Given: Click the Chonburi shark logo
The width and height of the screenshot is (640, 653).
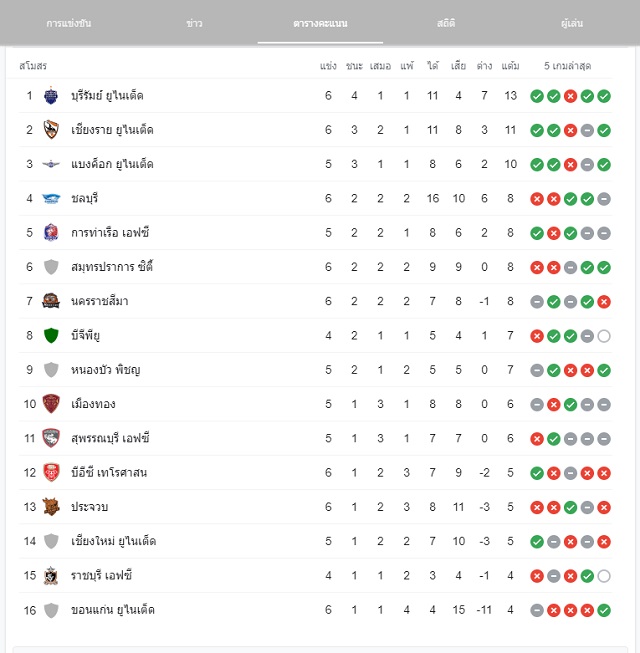Looking at the screenshot, I should point(51,199).
